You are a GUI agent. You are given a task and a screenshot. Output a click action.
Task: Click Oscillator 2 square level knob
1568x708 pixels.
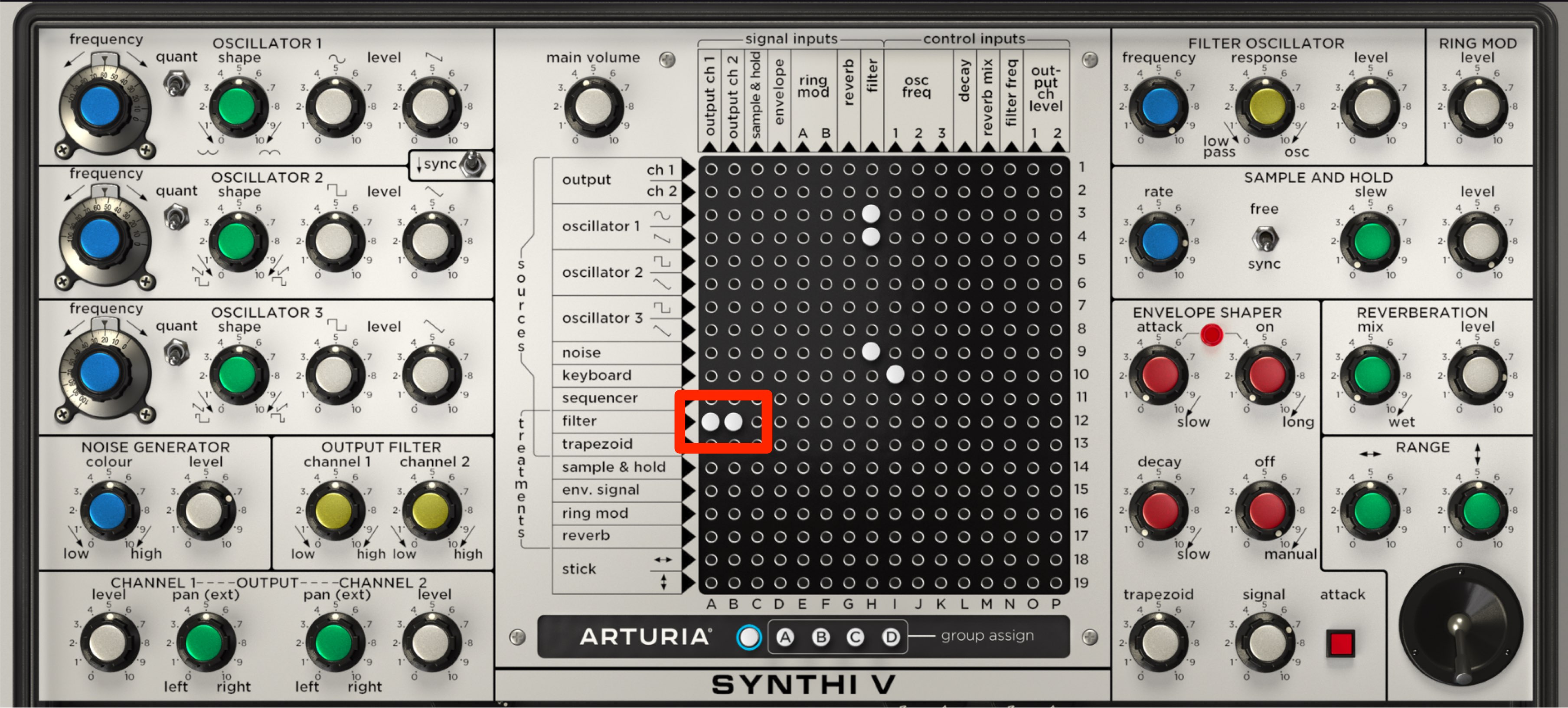[335, 241]
